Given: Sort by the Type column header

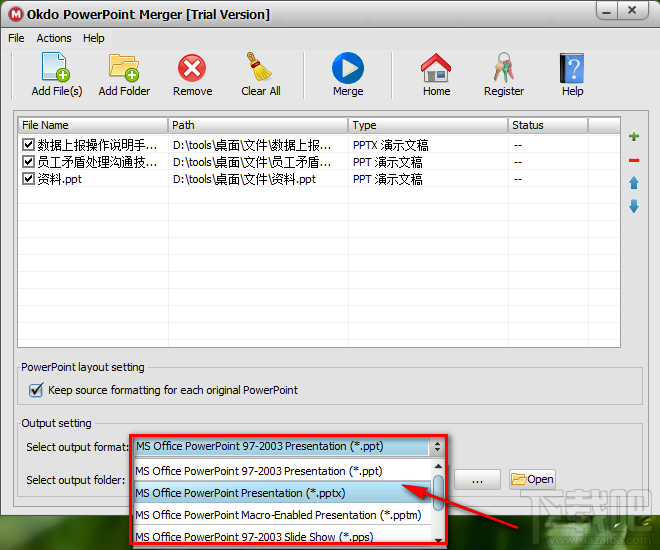Looking at the screenshot, I should 428,125.
